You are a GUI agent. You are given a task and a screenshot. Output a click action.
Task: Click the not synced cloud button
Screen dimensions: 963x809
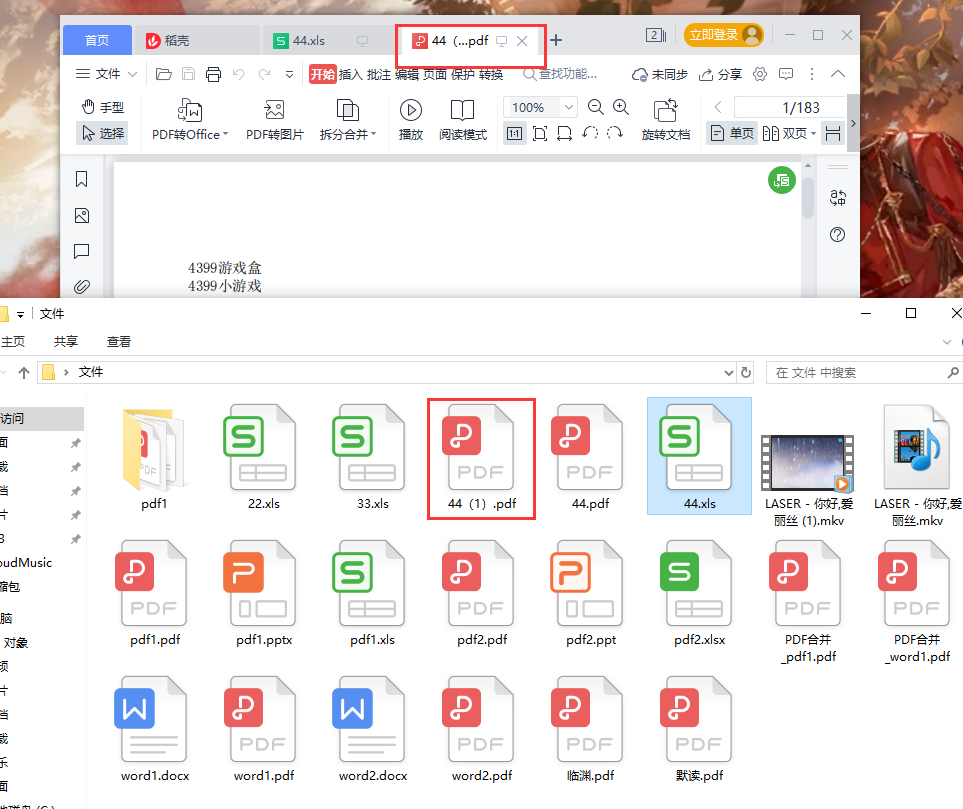tap(660, 74)
